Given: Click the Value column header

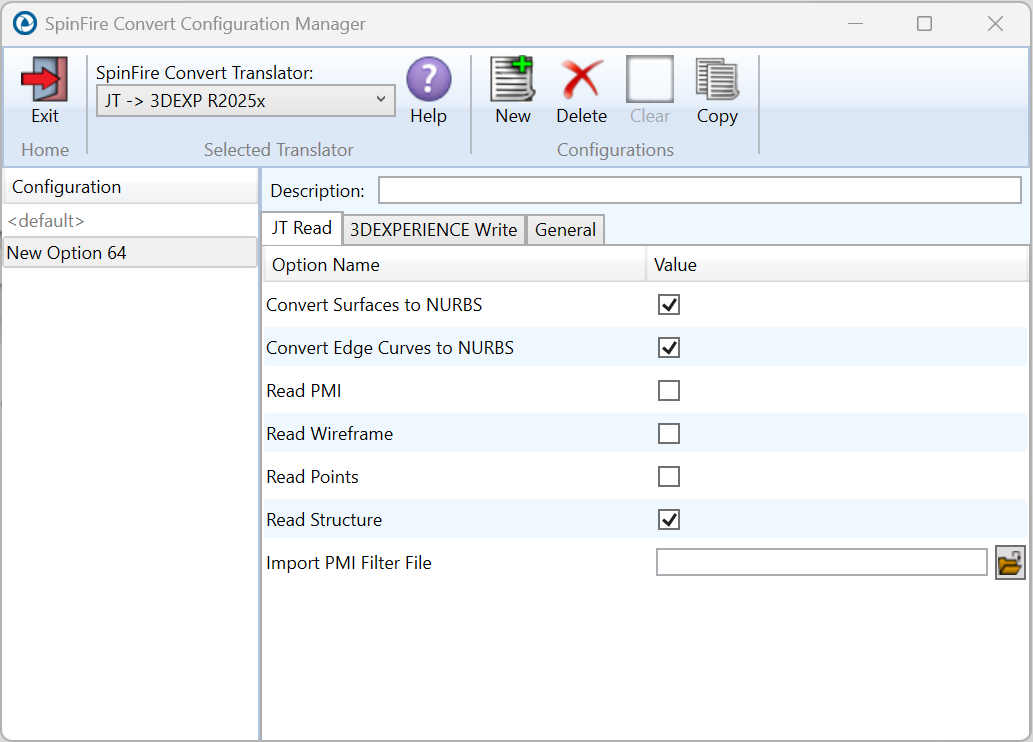Looking at the screenshot, I should (x=837, y=265).
